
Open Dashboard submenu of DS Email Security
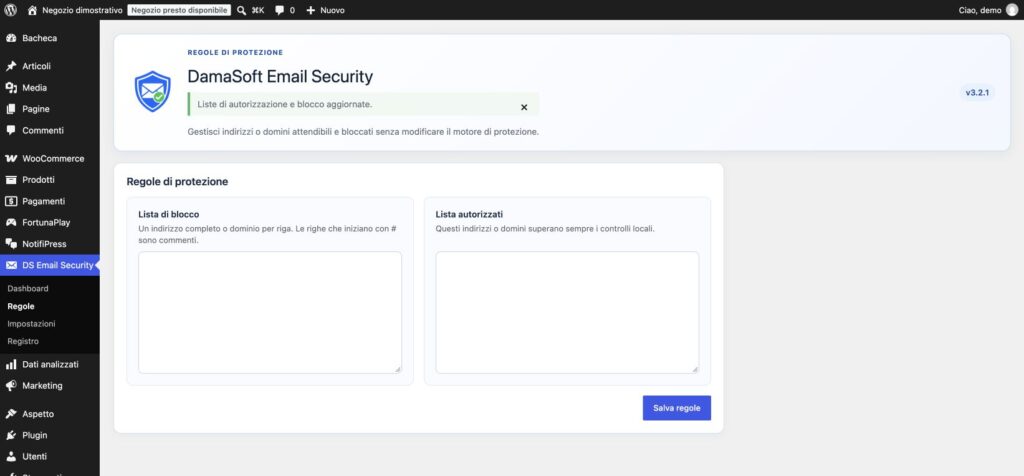28,288
